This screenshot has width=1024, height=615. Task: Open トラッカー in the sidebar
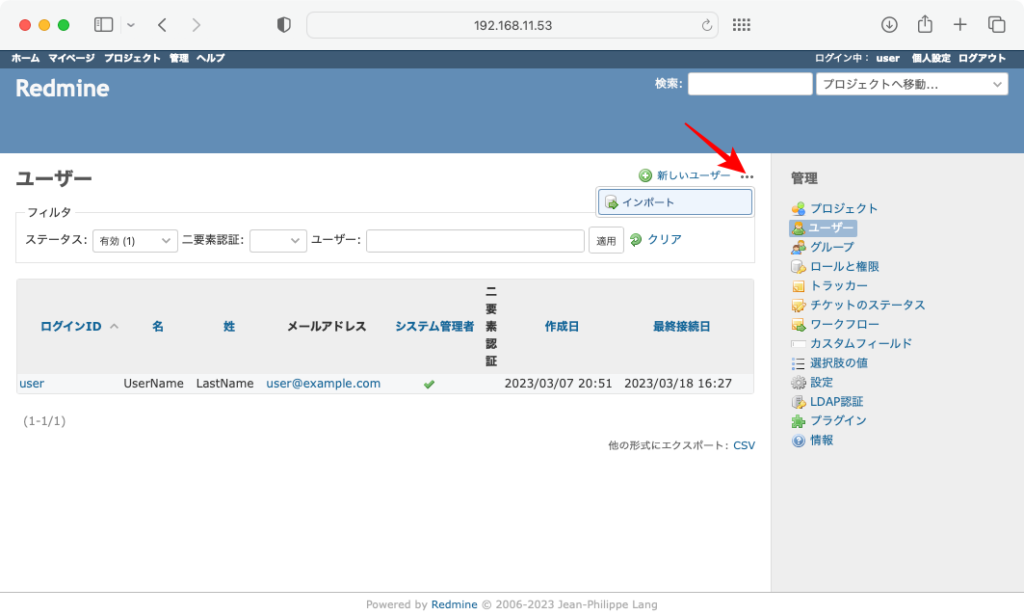point(839,285)
